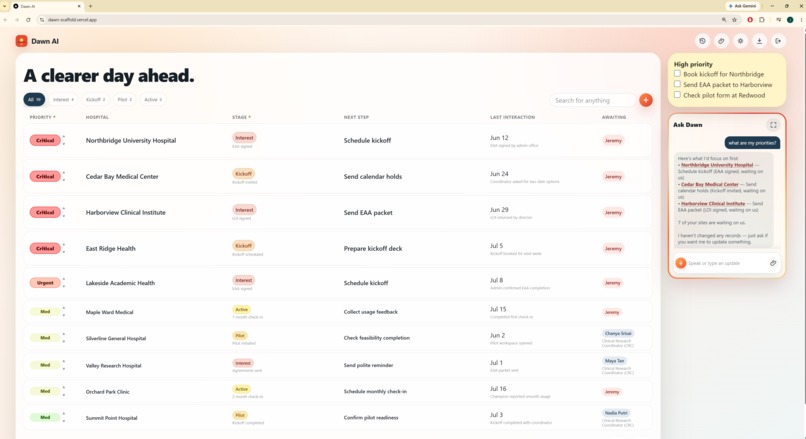The image size is (806, 439).
Task: Bookmark this page with star icon
Action: (x=735, y=20)
